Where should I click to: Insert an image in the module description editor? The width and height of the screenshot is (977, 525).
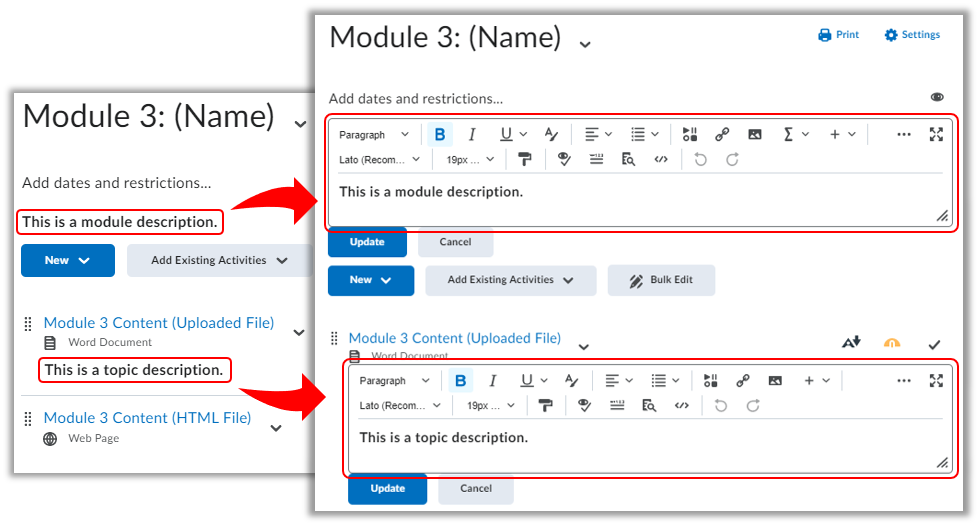[755, 135]
